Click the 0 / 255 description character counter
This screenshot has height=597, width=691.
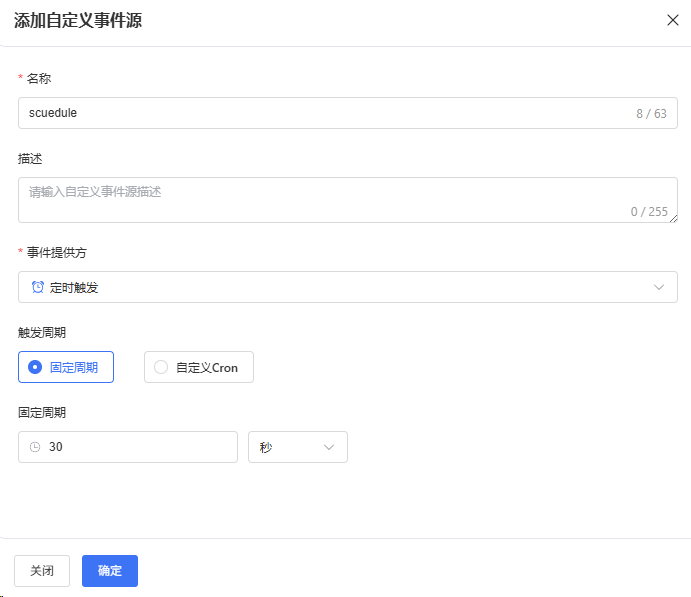(x=648, y=211)
